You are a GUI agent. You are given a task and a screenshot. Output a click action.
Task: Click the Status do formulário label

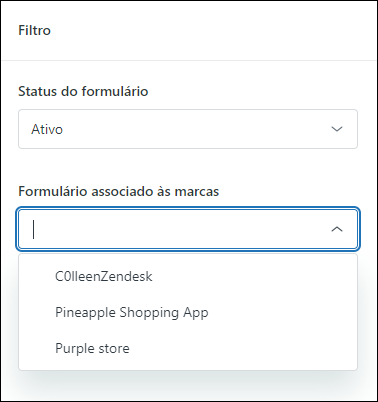[83, 91]
